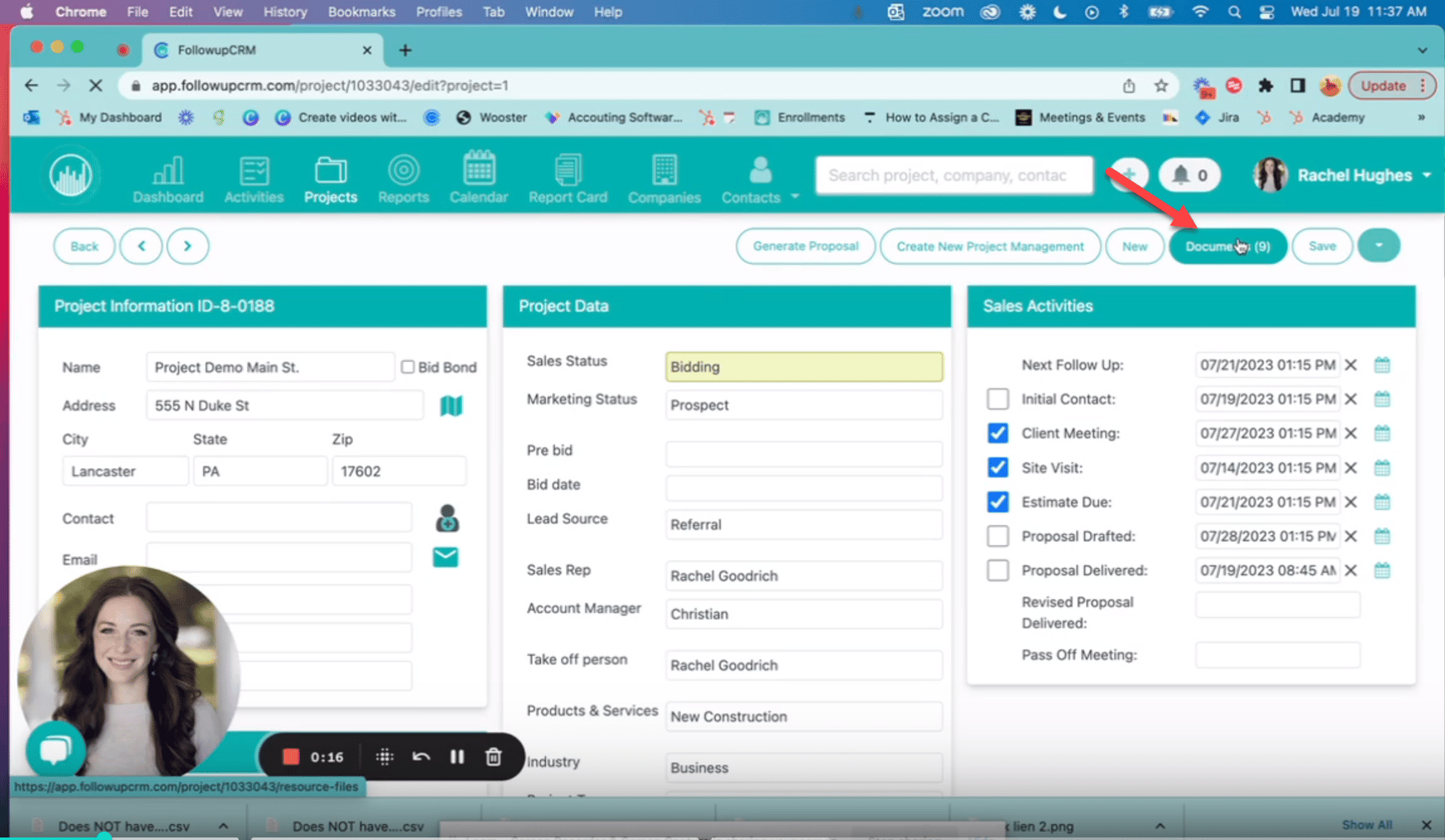Click the Generate Proposal button
Viewport: 1445px width, 840px height.
click(805, 245)
